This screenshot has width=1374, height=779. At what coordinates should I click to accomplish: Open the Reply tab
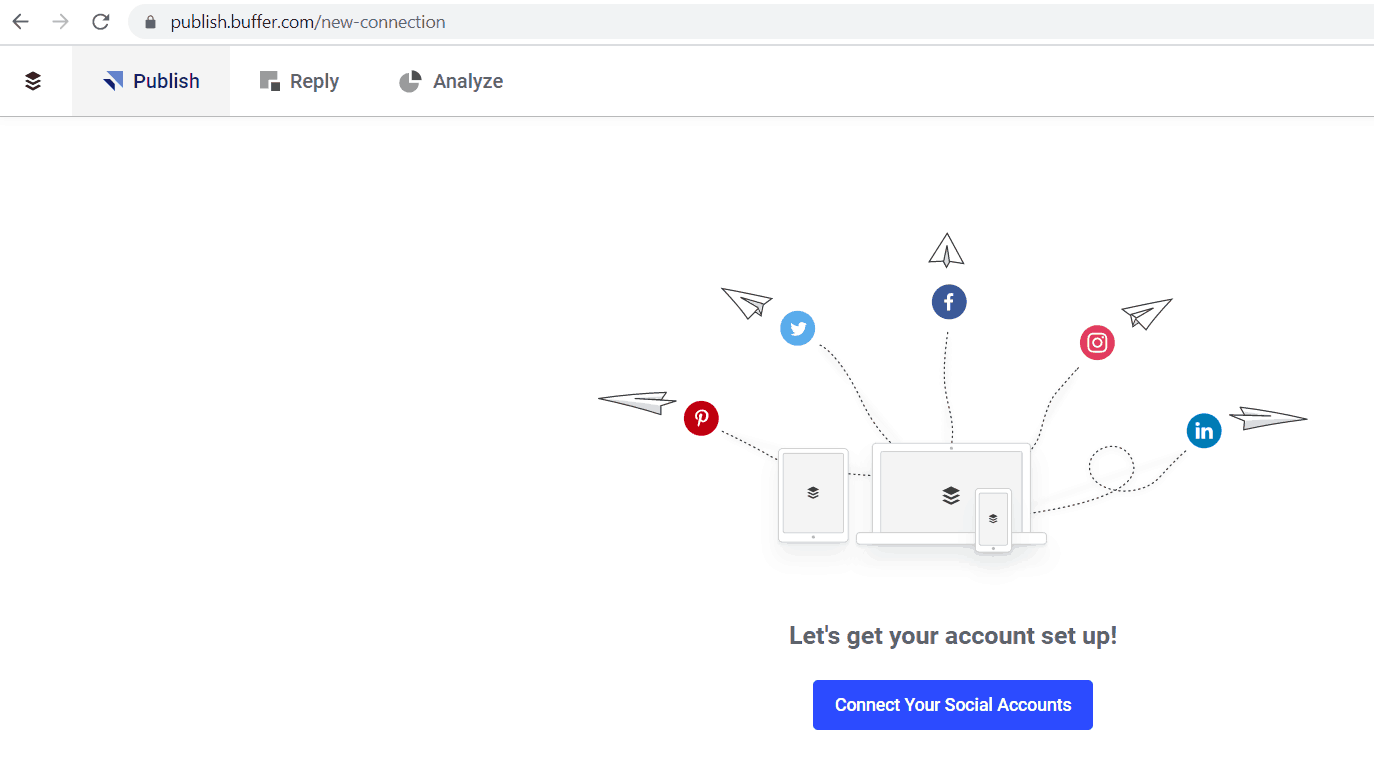click(299, 81)
